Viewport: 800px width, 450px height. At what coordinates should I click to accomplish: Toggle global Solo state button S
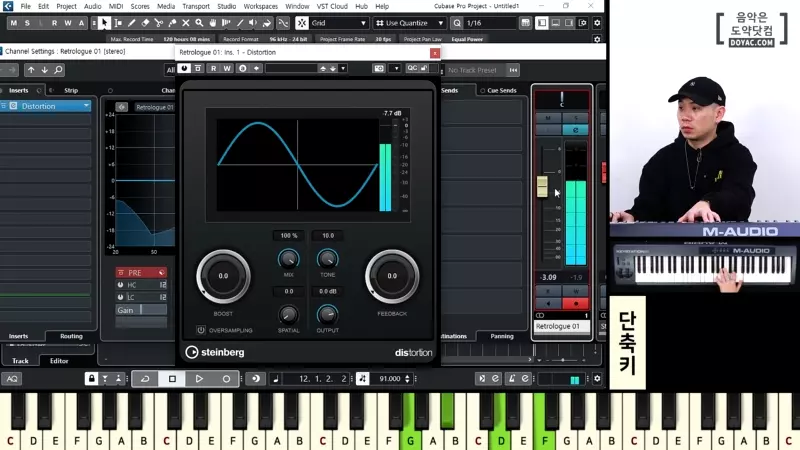(x=27, y=23)
